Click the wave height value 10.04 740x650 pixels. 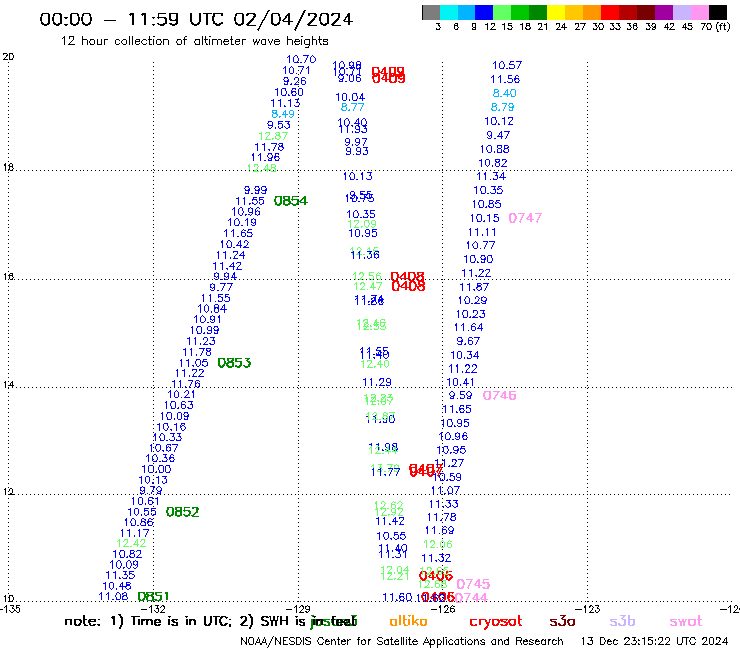(x=350, y=98)
